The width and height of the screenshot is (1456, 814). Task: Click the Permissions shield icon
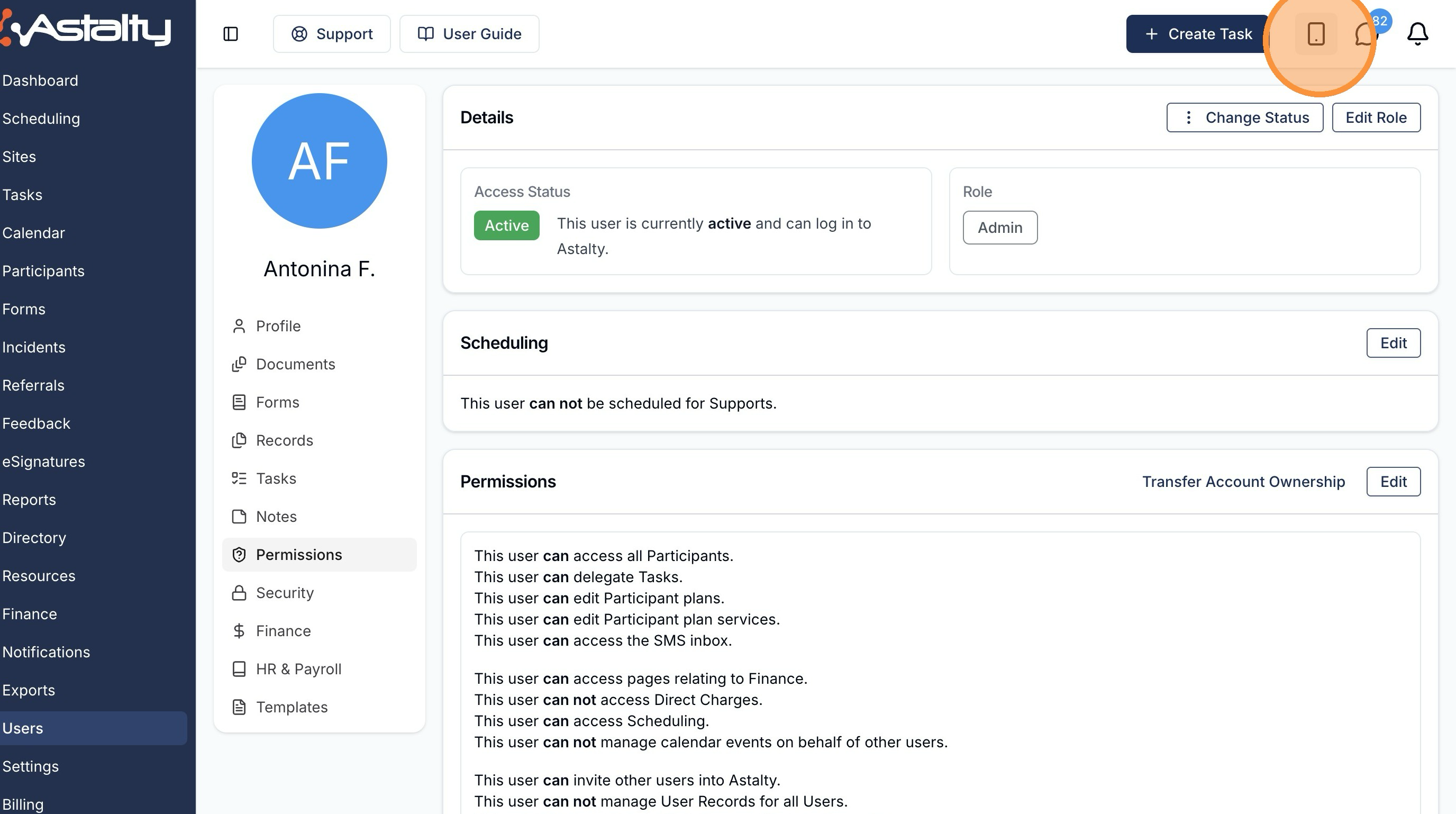coord(239,555)
